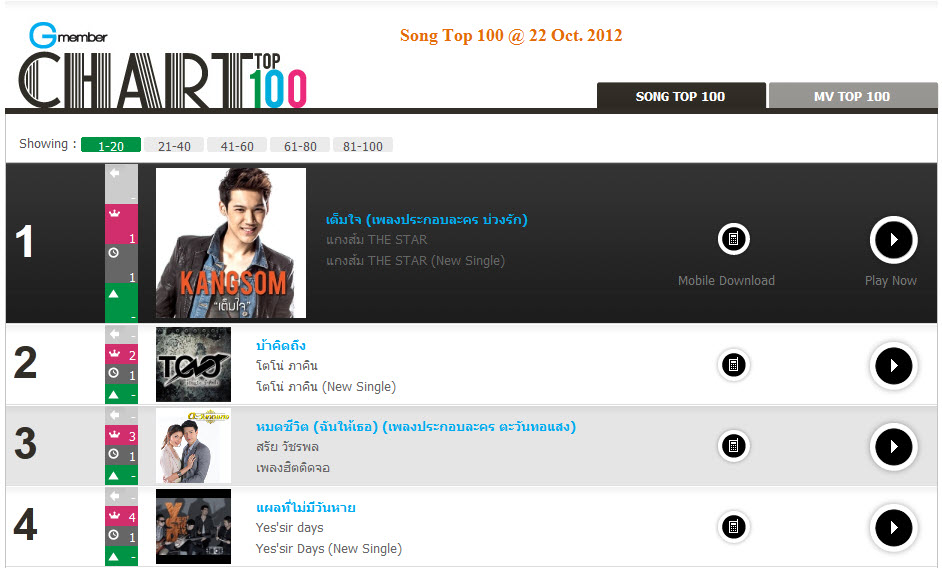Viewport: 942px width, 568px height.
Task: Play the number 1 song by Kangsom
Action: 893,239
